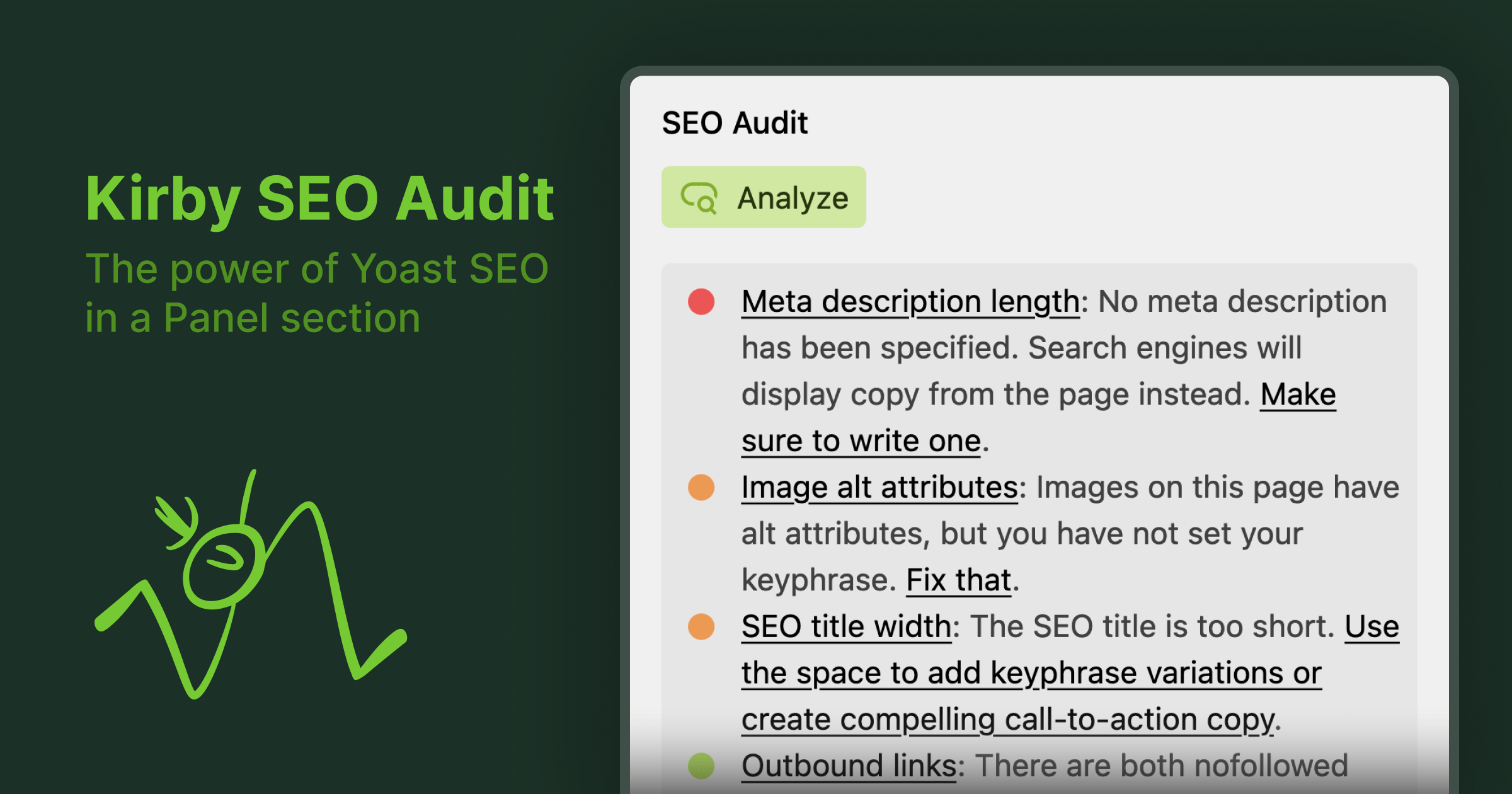
Task: Follow the 'Fix that' link
Action: click(958, 580)
